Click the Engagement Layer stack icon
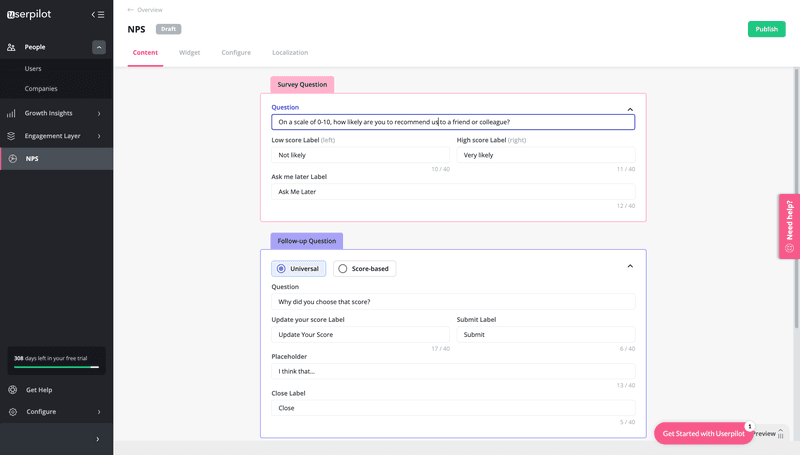The width and height of the screenshot is (800, 455). [11, 136]
